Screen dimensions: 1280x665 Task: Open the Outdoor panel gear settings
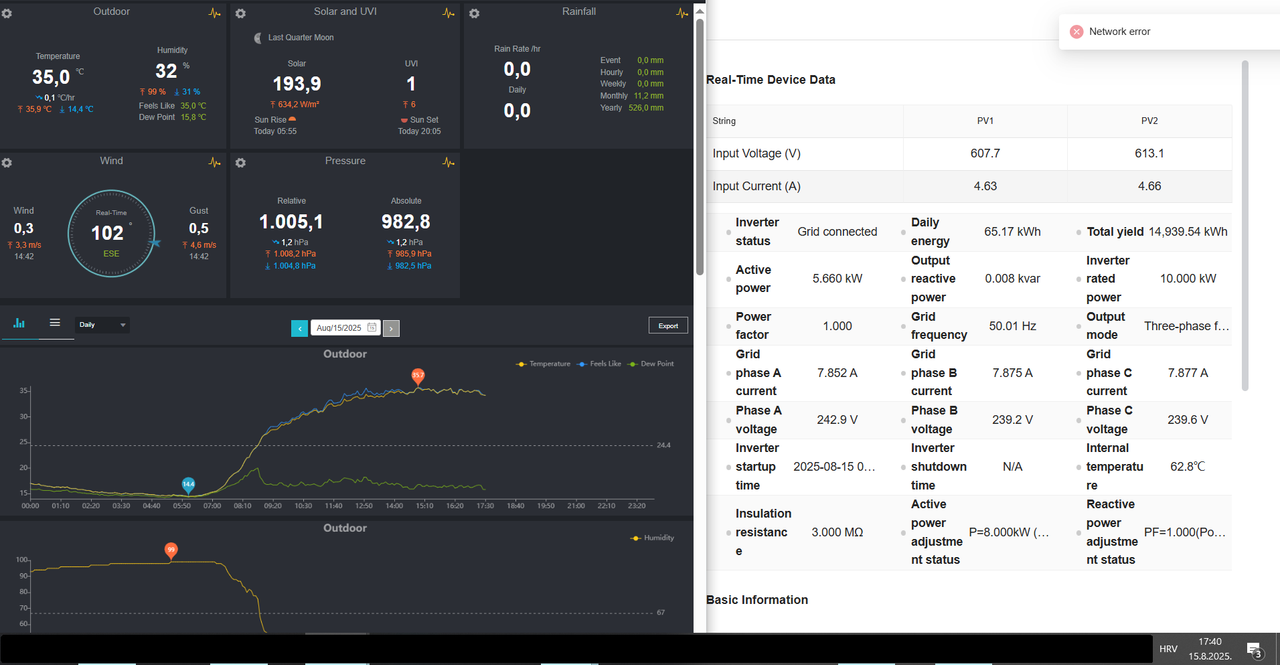(x=7, y=13)
